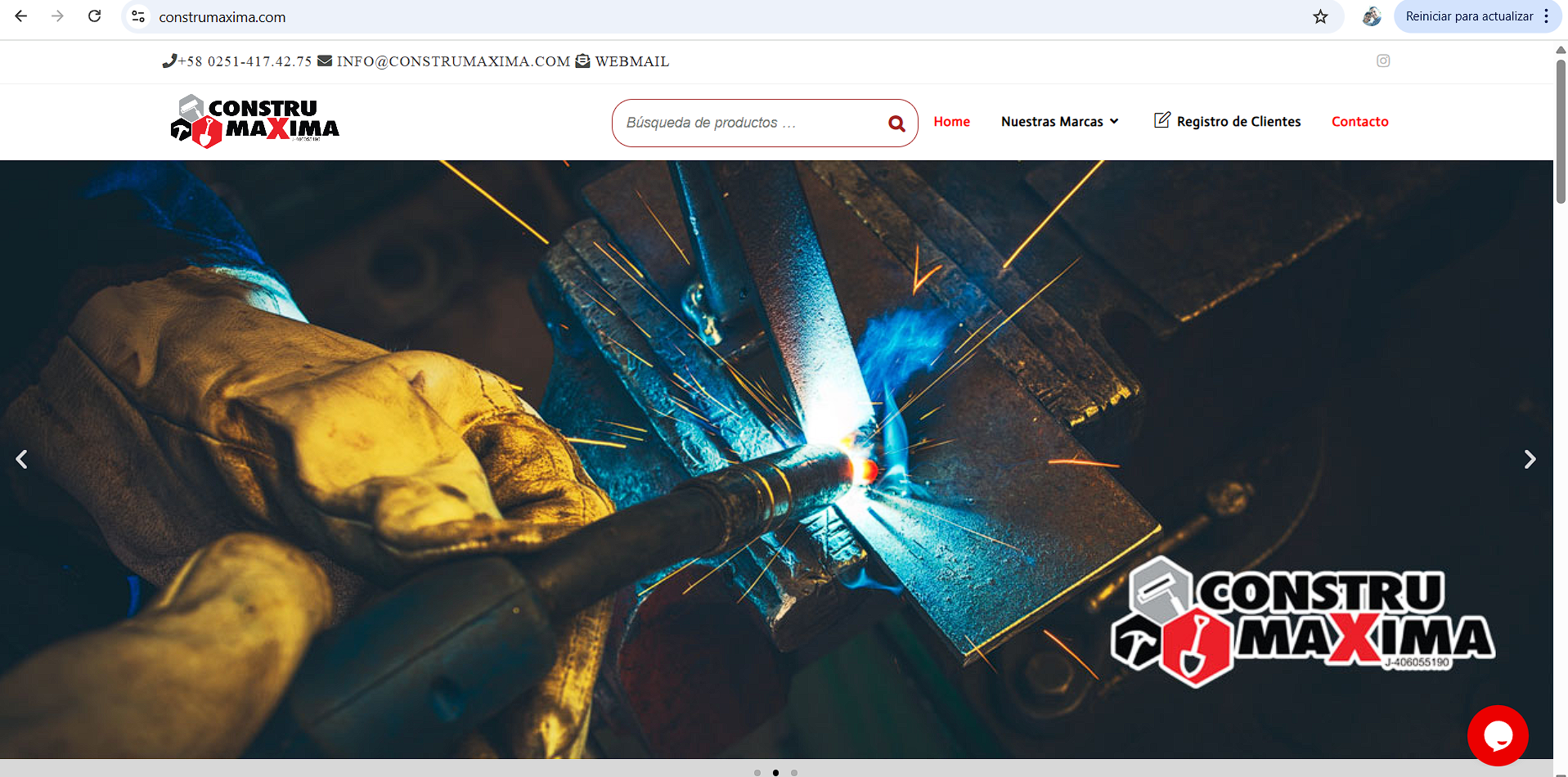Go to previous slide with left chevron
The width and height of the screenshot is (1568, 777).
pyautogui.click(x=22, y=460)
